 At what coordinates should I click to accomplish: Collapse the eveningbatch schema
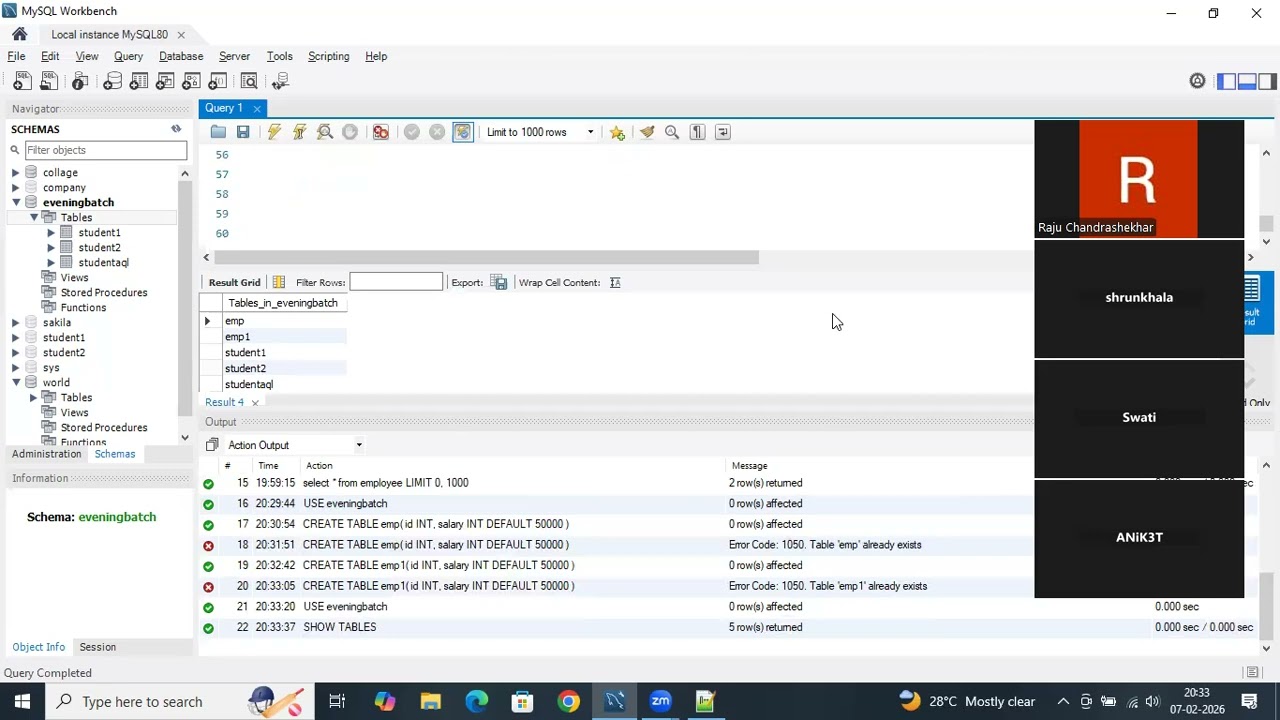(16, 203)
